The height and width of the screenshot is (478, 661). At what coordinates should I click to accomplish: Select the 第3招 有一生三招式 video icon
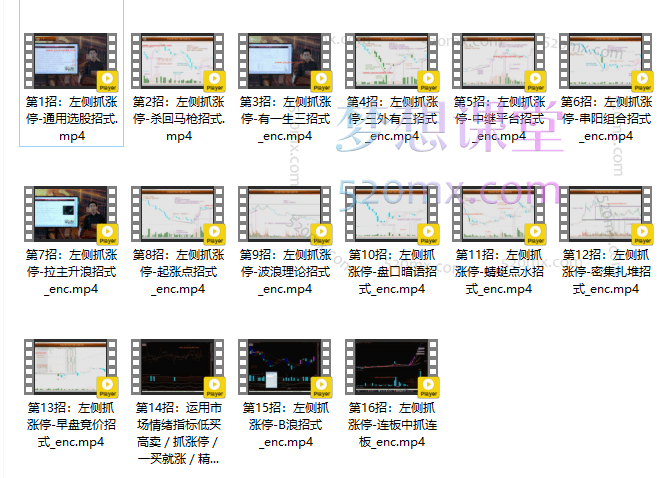pos(285,61)
